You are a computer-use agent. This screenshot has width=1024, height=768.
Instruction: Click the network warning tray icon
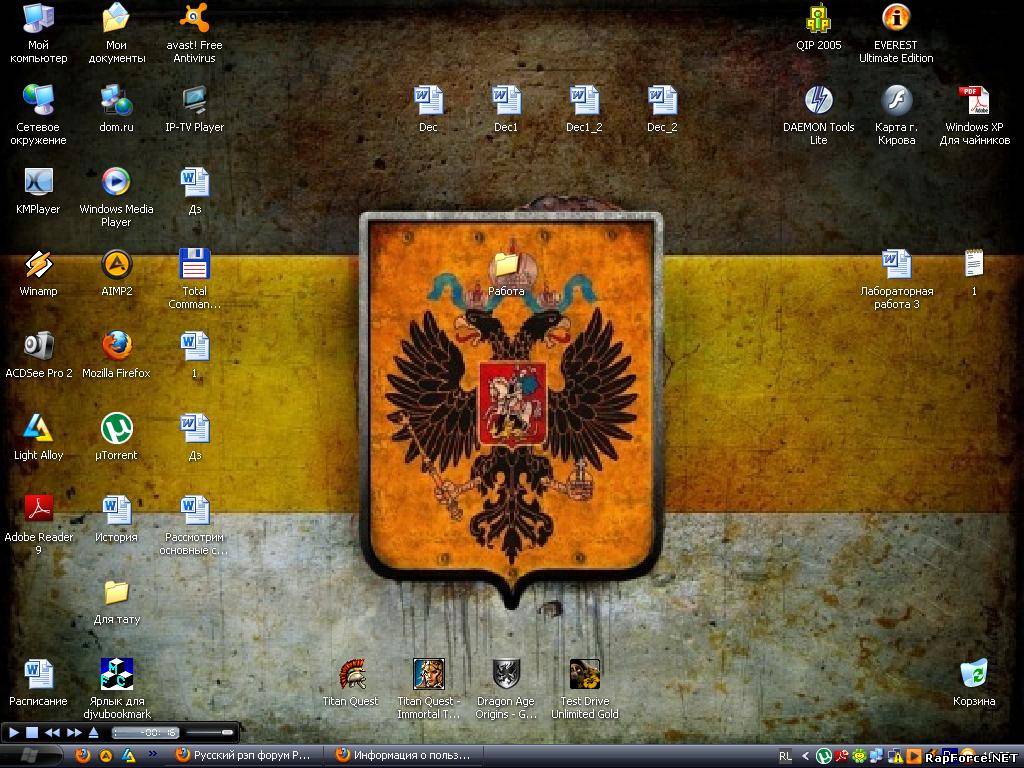point(896,756)
